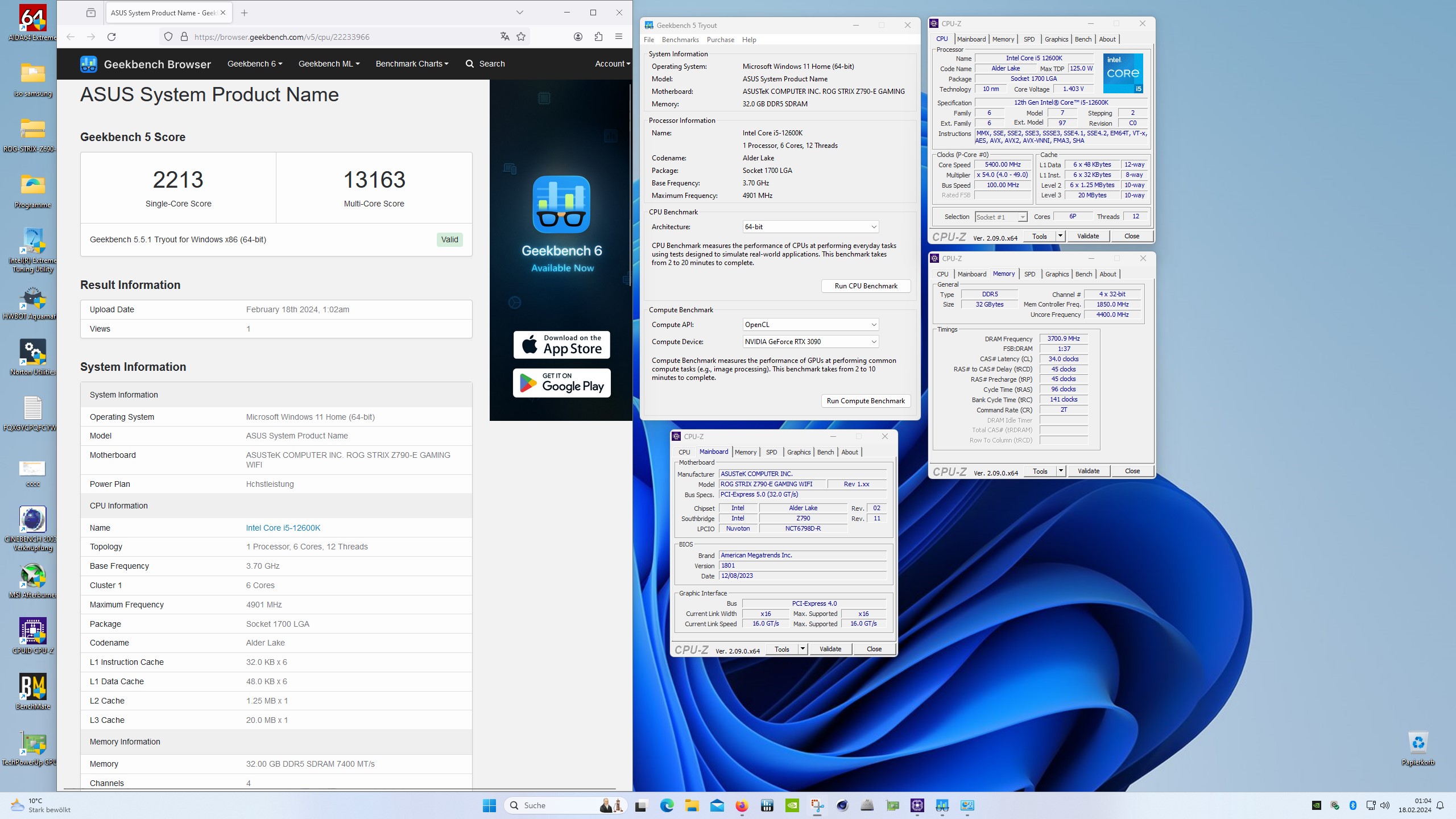Open Intel Extreme Tuning Utility shortcut
Image resolution: width=1456 pixels, height=819 pixels.
[32, 250]
